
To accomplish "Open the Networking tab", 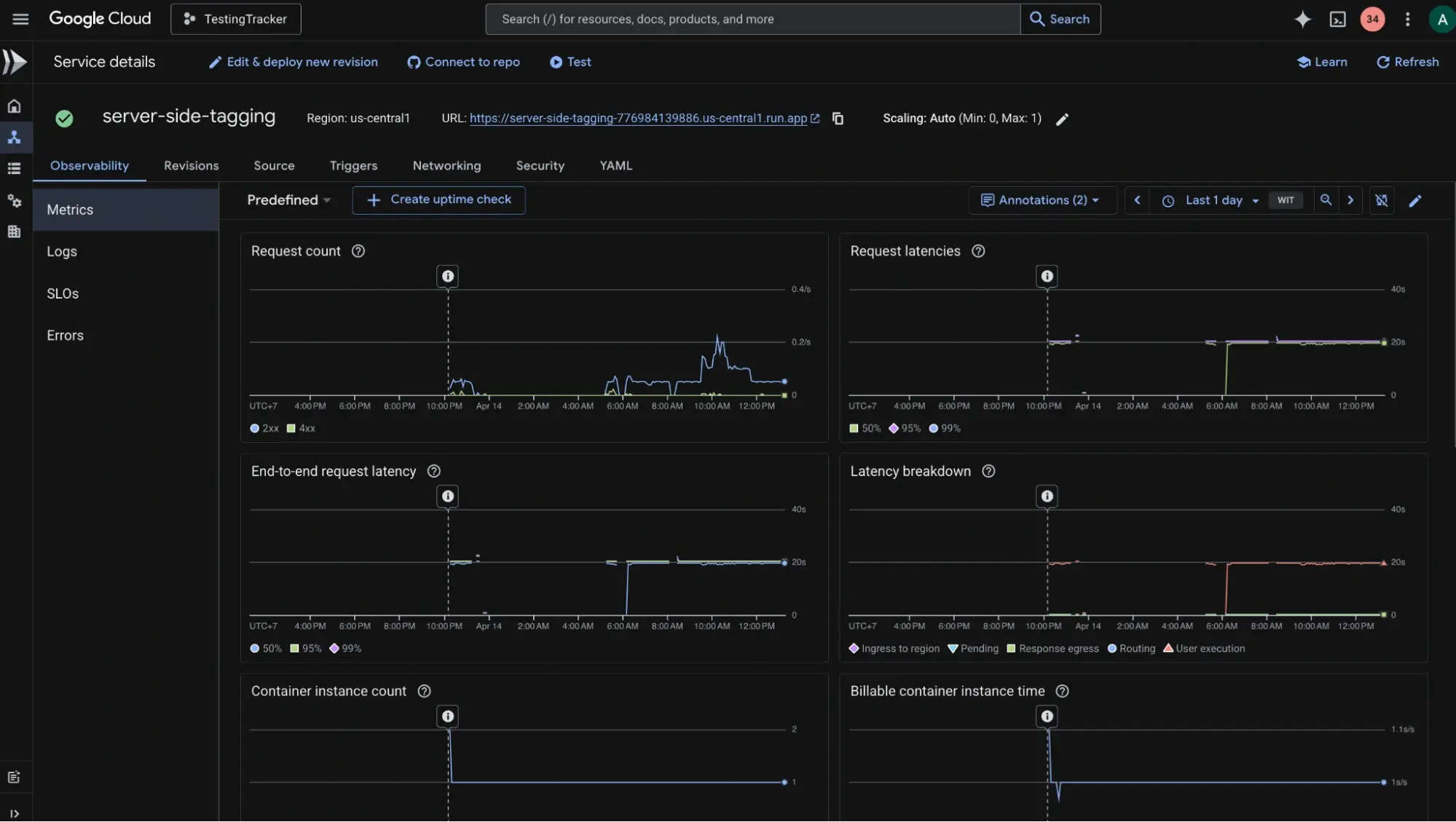I will tap(446, 165).
